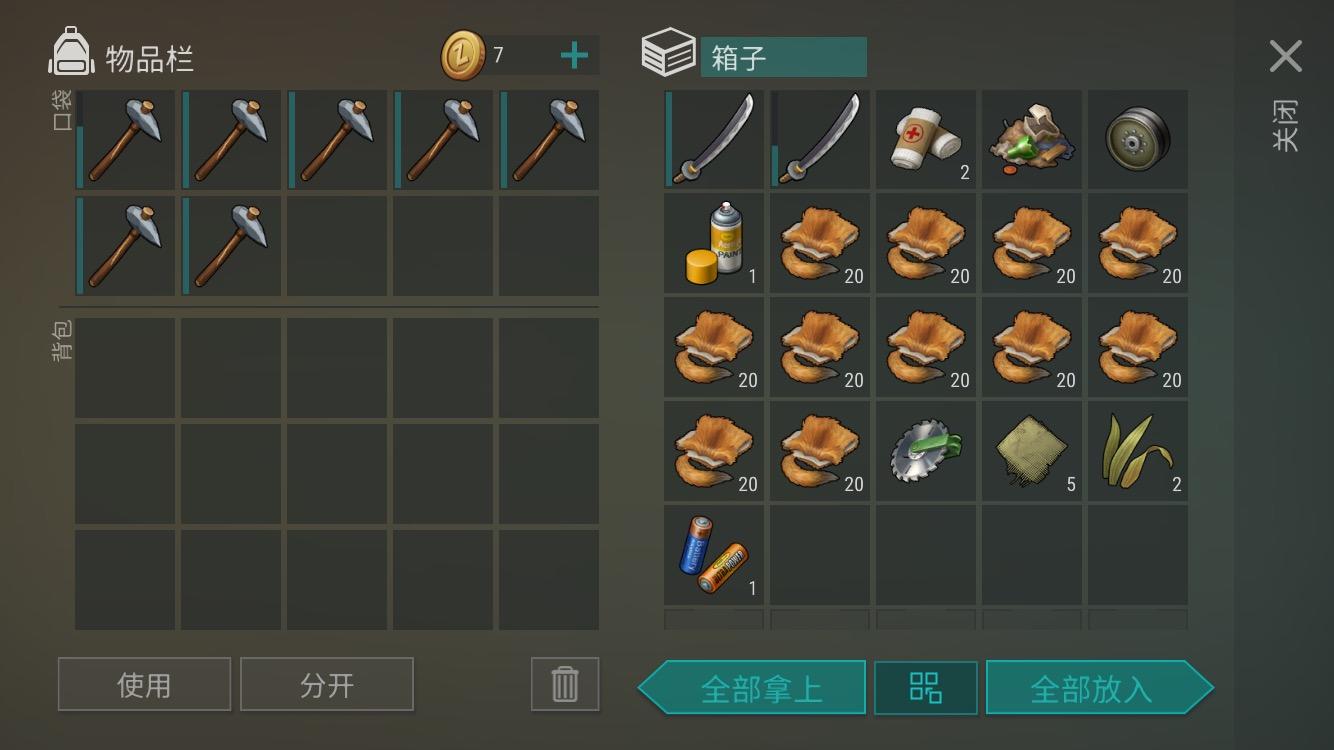1334x750 pixels.
Task: Select the rubber wheel item
Action: 1138,139
